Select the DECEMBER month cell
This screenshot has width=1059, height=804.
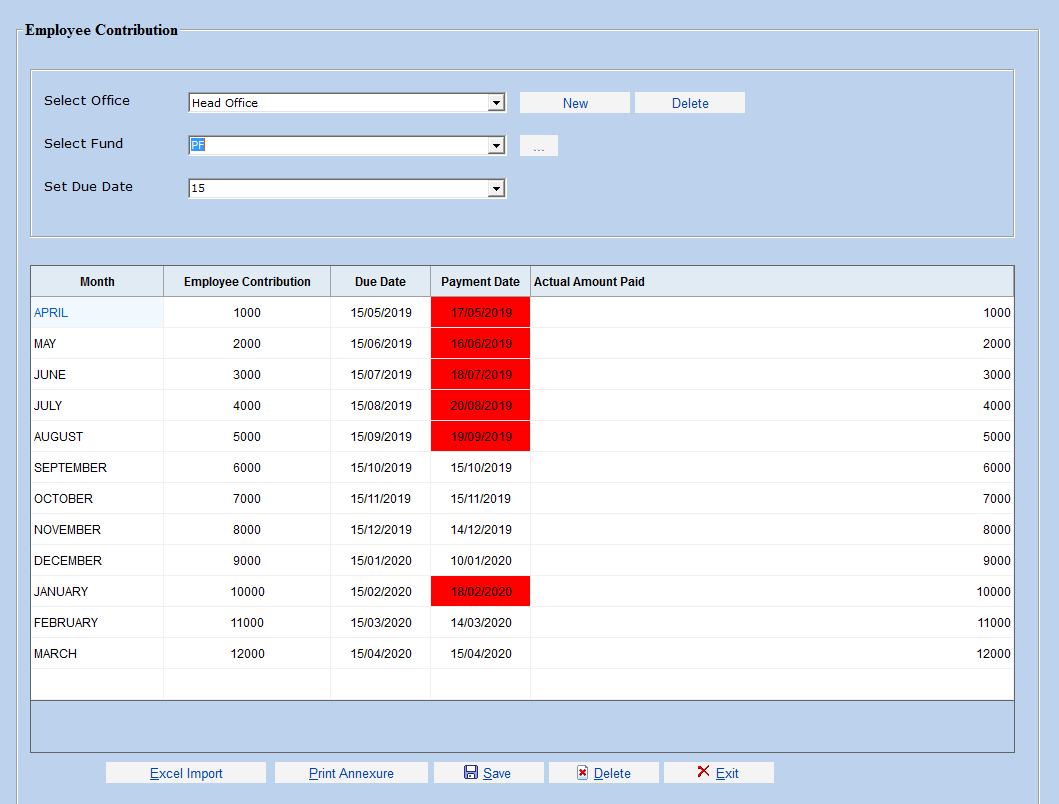[x=97, y=561]
